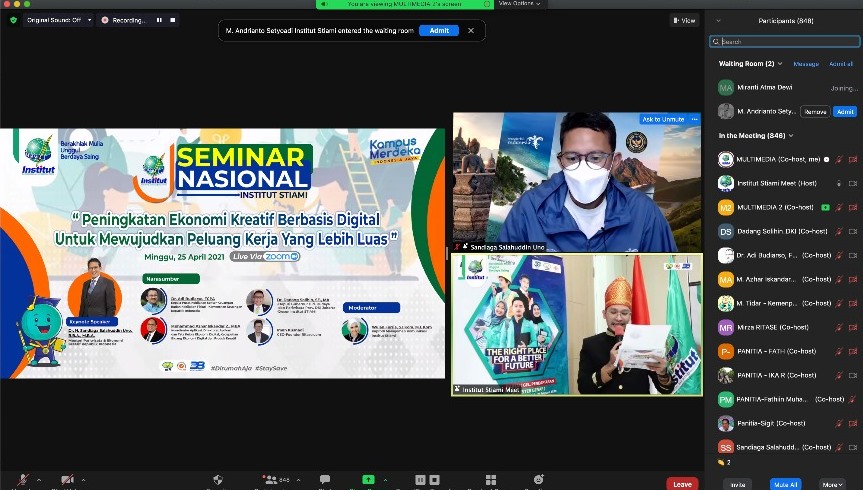The height and width of the screenshot is (490, 863).
Task: Select participant Miranti Atma Dewi
Action: pyautogui.click(x=787, y=88)
